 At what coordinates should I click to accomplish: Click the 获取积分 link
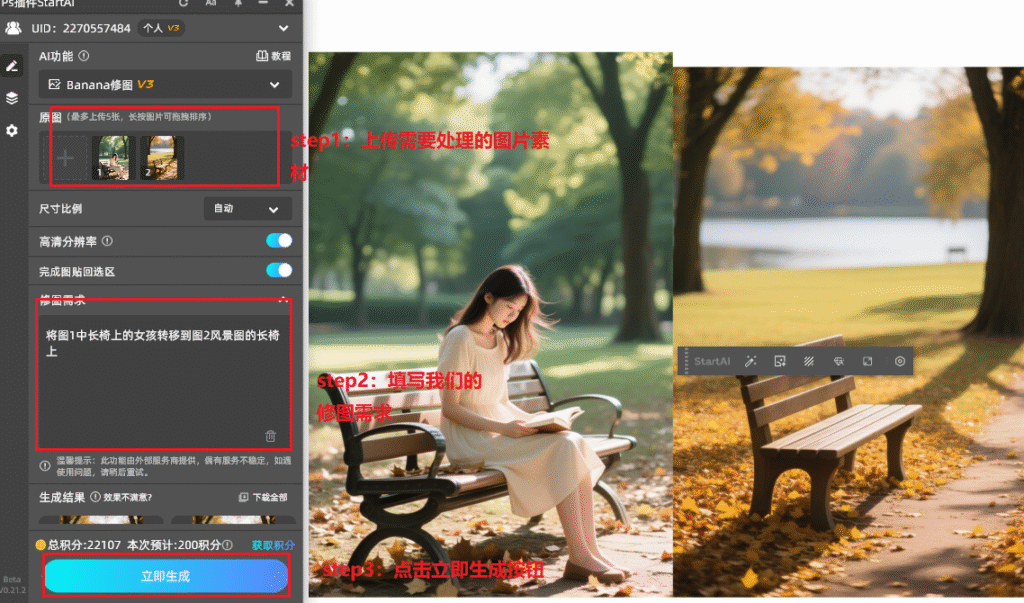[273, 545]
